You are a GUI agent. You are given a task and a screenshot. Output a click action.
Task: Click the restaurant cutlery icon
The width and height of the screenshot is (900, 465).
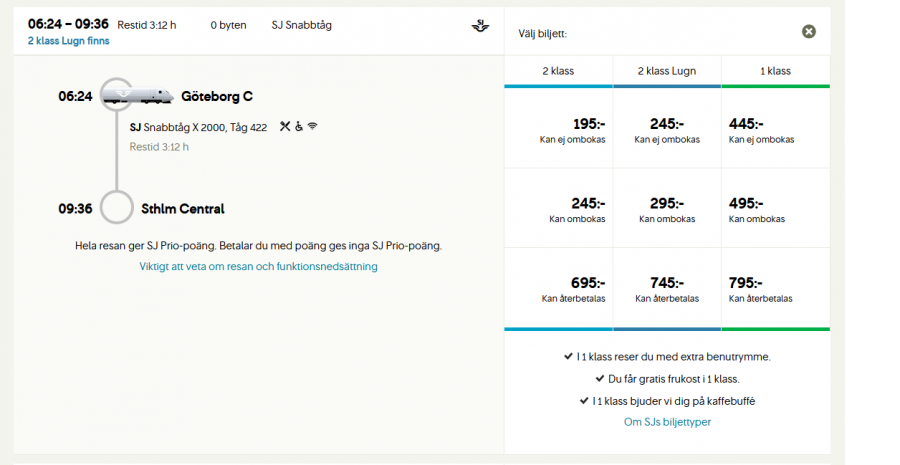285,126
